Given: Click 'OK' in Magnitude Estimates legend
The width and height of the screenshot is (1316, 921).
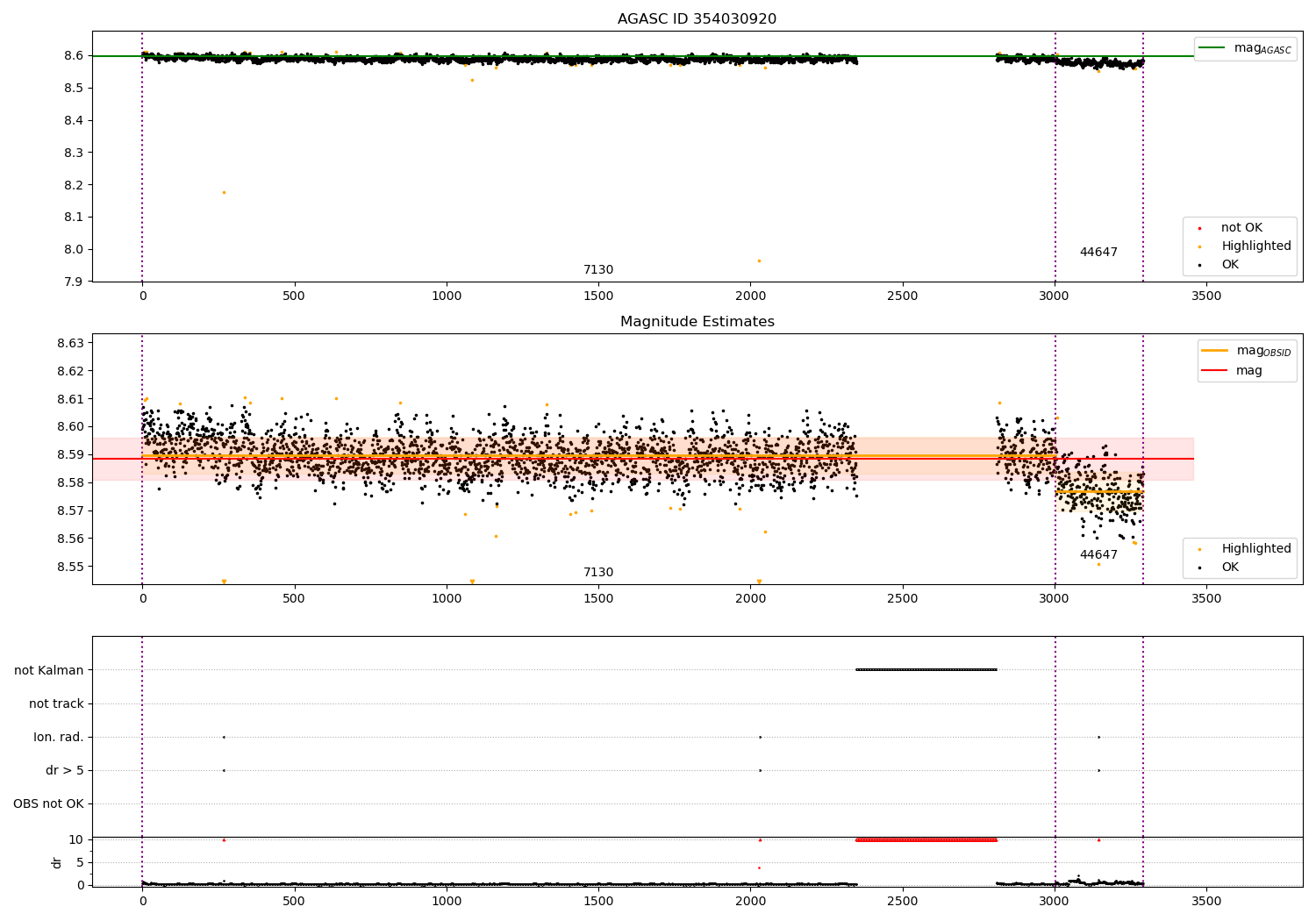Looking at the screenshot, I should [x=1230, y=568].
